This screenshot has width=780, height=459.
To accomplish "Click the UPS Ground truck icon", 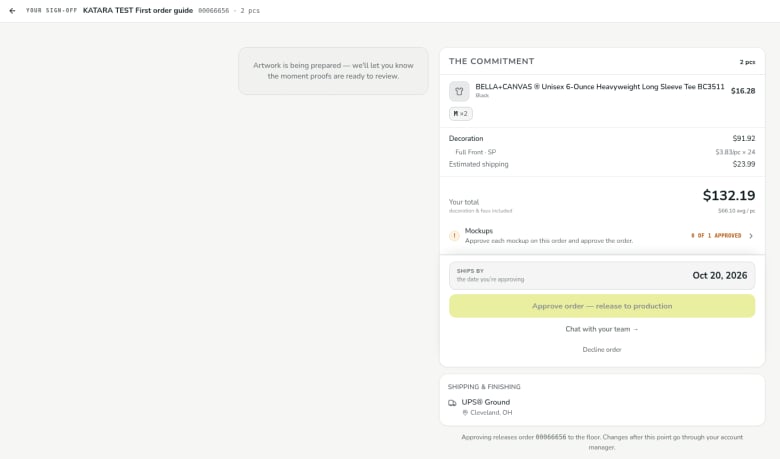I will click(452, 403).
